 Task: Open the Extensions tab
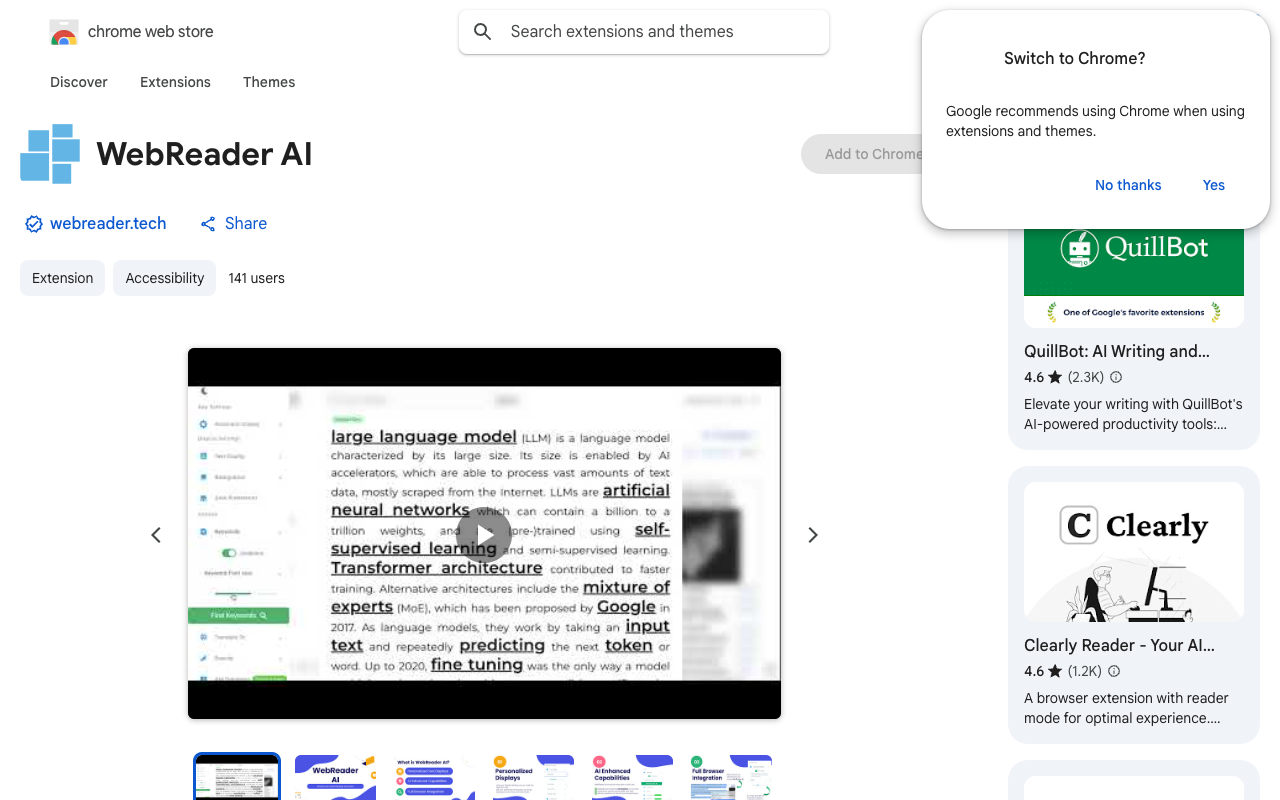click(x=175, y=82)
